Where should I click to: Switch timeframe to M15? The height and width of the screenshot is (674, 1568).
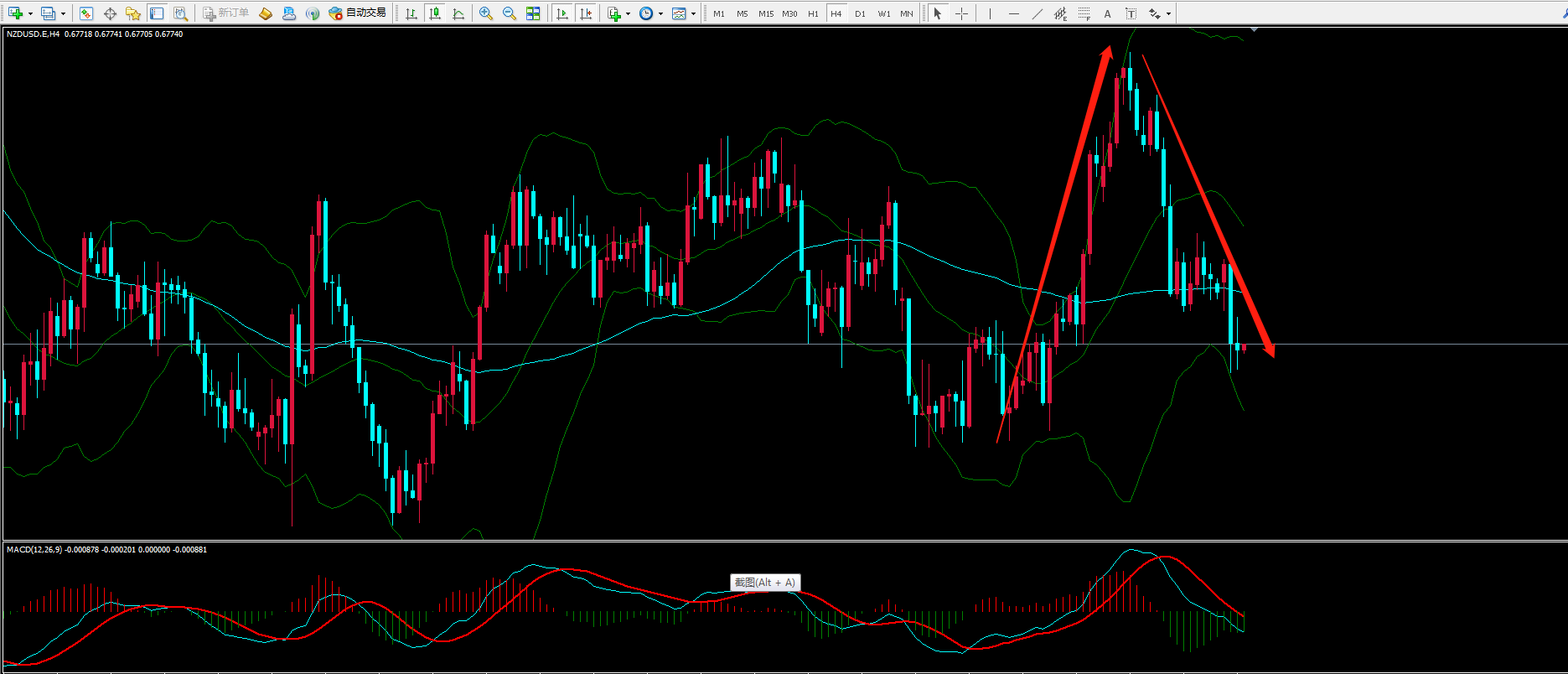click(765, 13)
